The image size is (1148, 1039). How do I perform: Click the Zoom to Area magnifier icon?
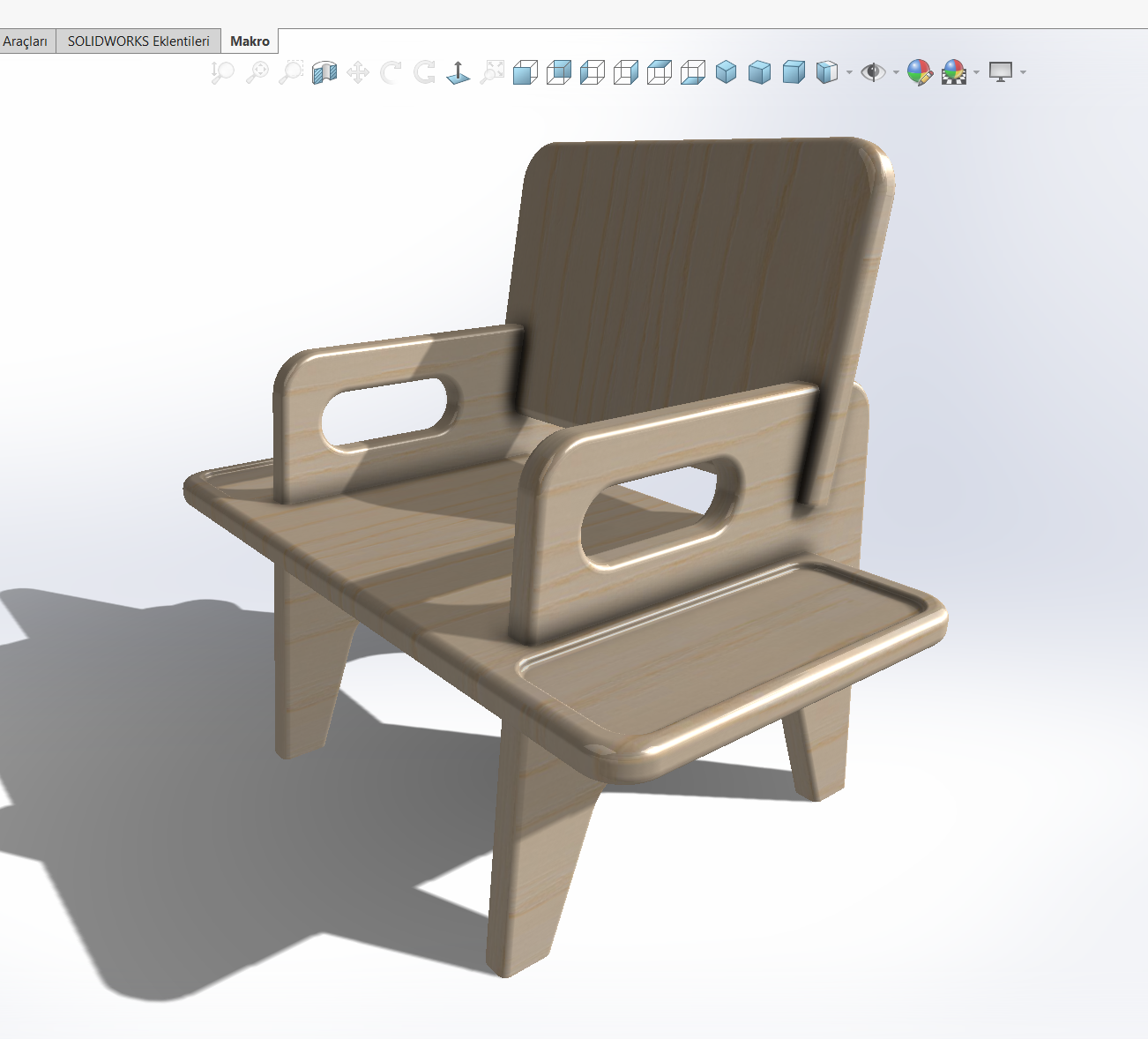pos(291,72)
